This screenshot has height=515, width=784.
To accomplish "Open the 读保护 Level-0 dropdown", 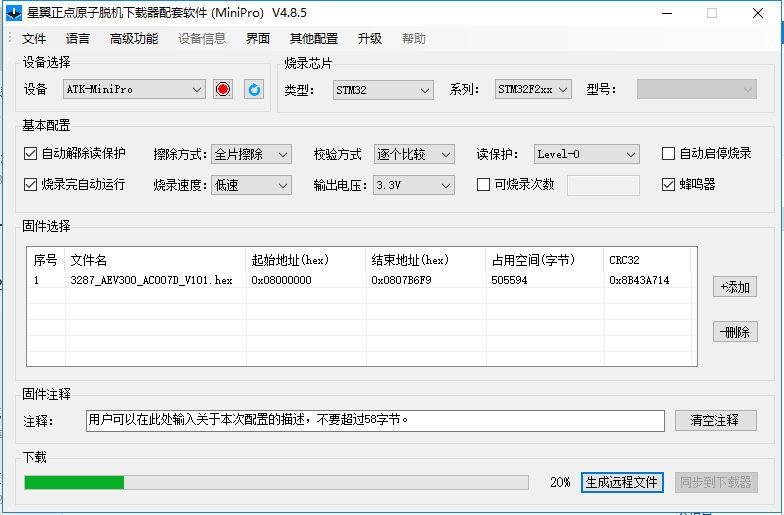I will tap(586, 154).
